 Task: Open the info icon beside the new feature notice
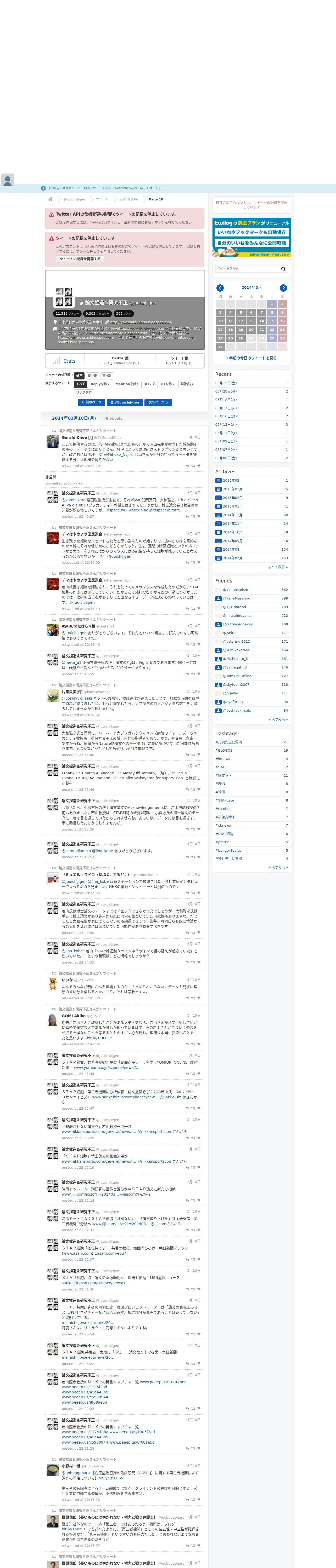click(x=43, y=189)
